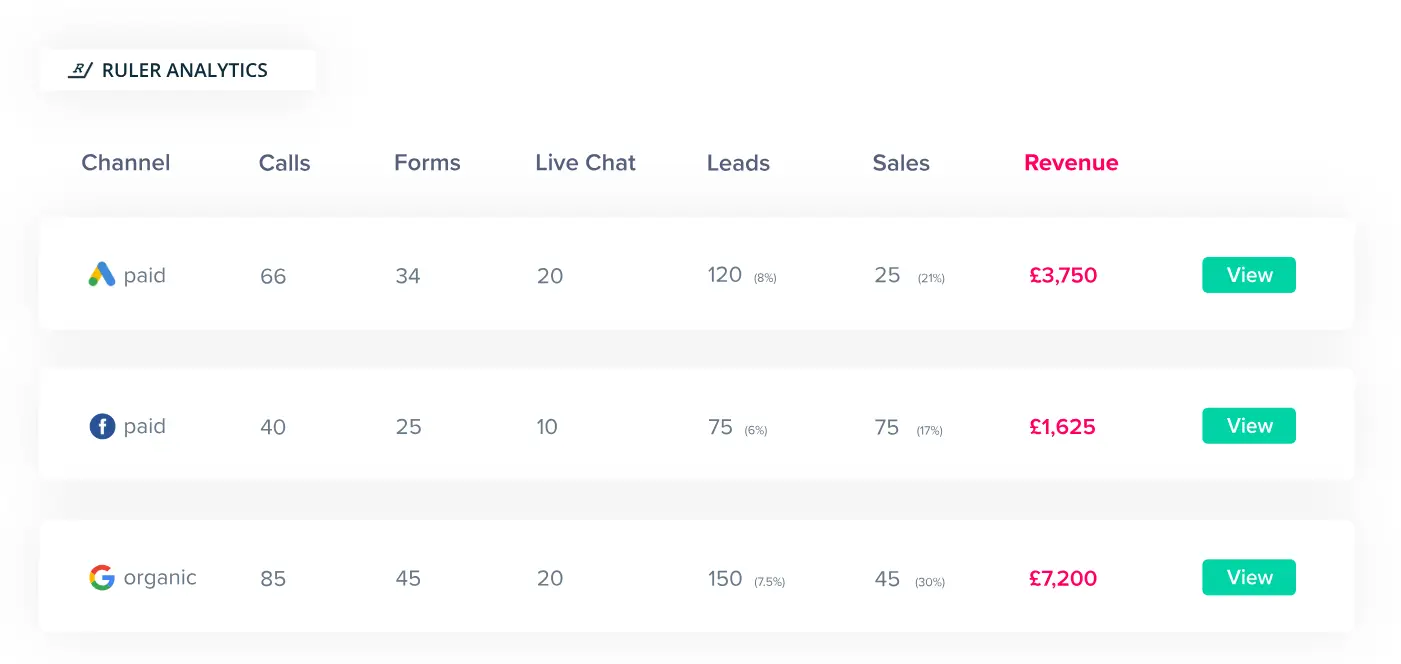Sort by the Revenue column header
This screenshot has width=1401, height=664.
(1071, 162)
